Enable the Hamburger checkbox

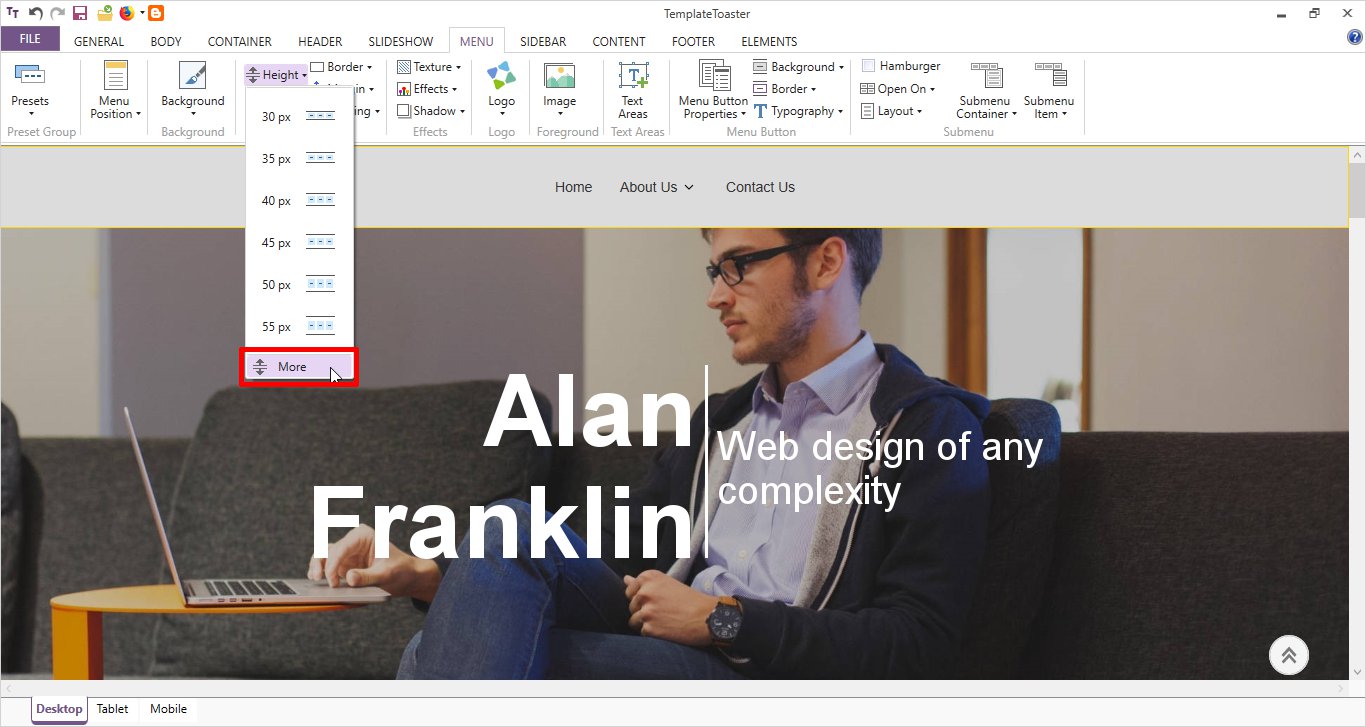point(869,66)
